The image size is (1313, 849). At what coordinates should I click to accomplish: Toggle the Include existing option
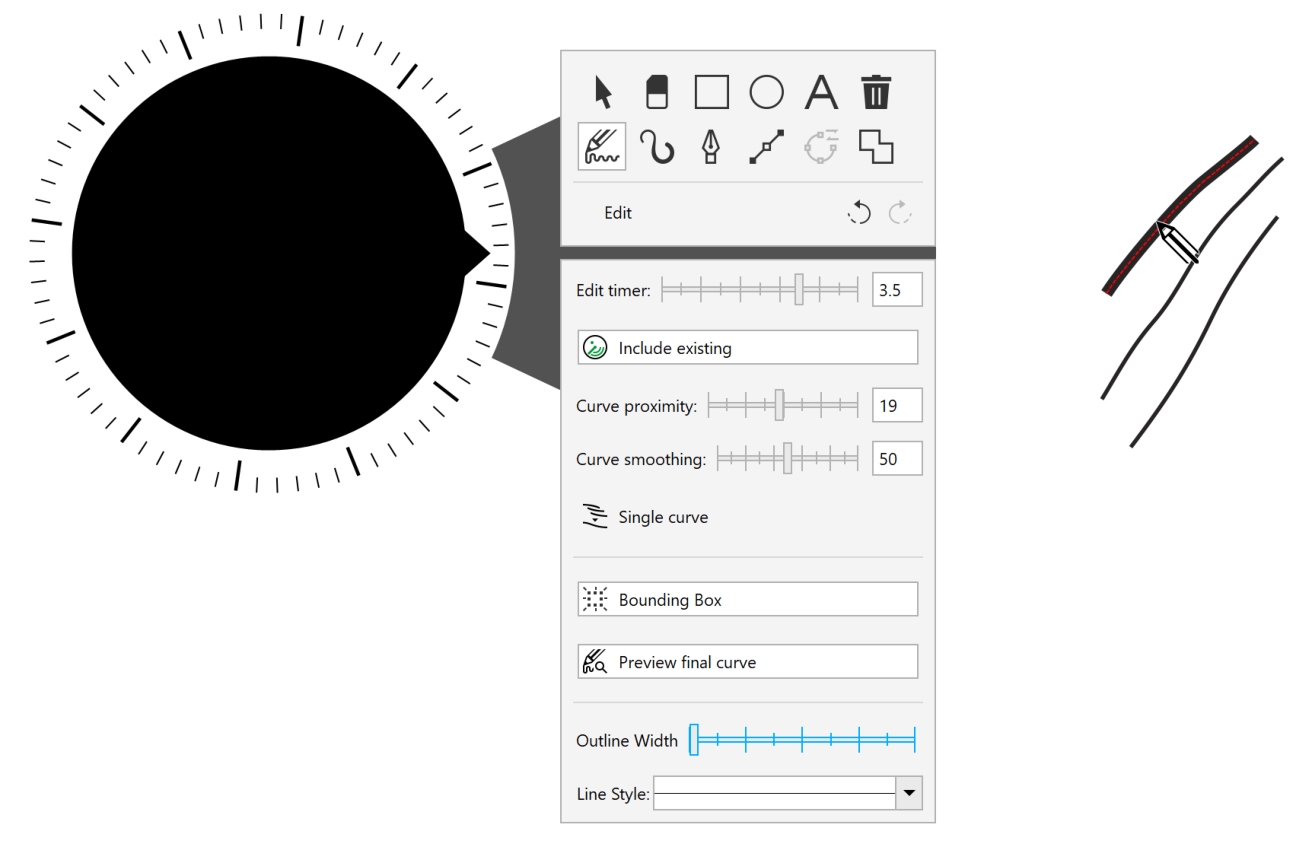tap(747, 349)
